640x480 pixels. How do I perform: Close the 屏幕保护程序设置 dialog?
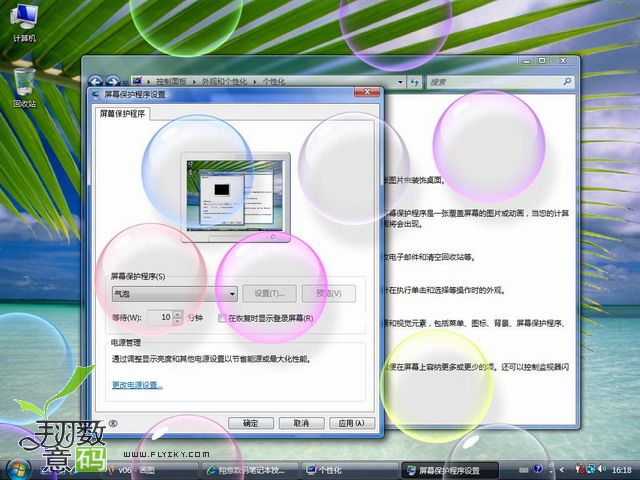pyautogui.click(x=367, y=92)
